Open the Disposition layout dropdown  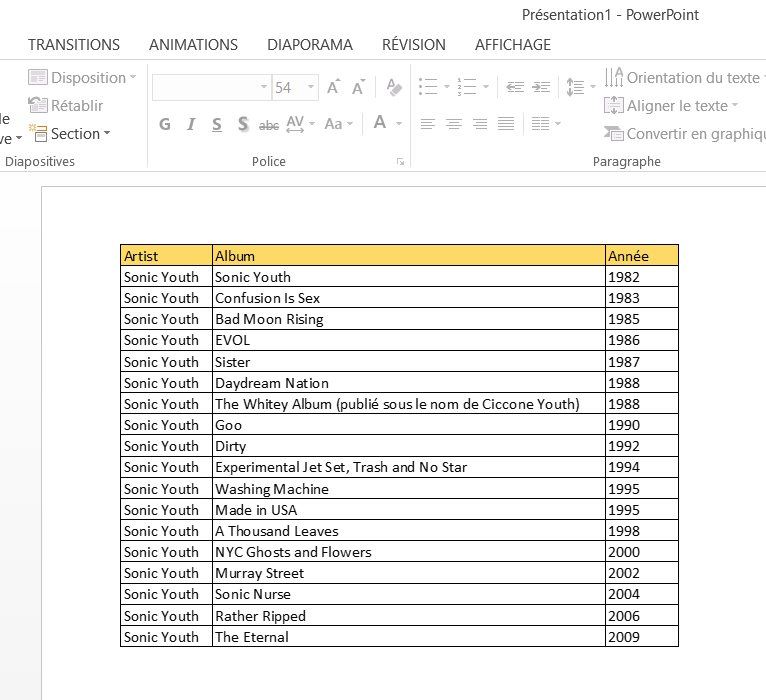click(82, 78)
